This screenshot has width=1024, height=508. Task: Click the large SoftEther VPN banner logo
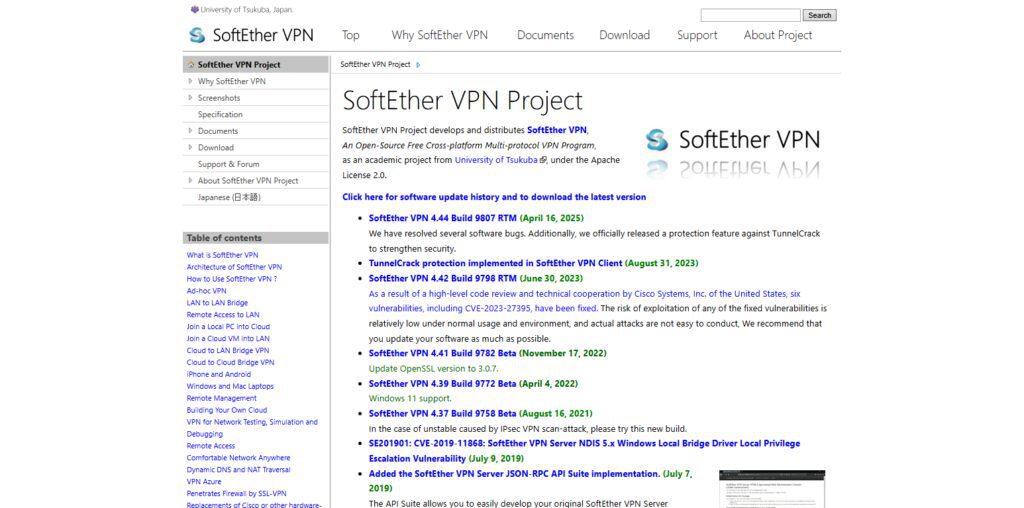pyautogui.click(x=732, y=153)
